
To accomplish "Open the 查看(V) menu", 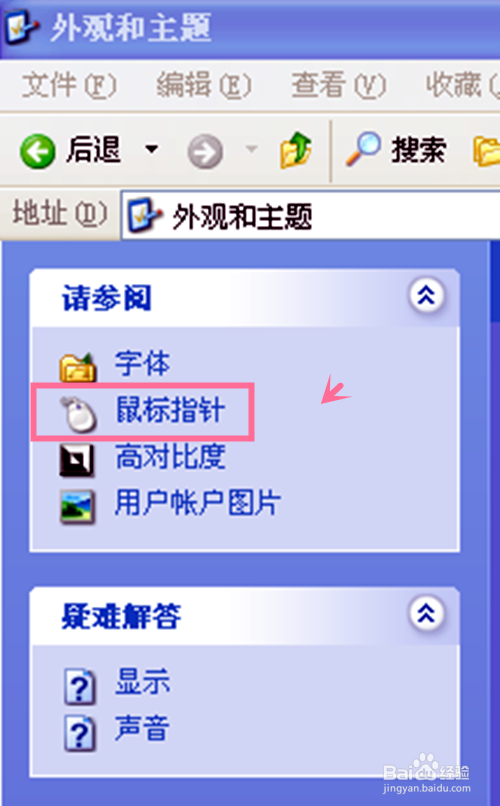I will point(339,85).
